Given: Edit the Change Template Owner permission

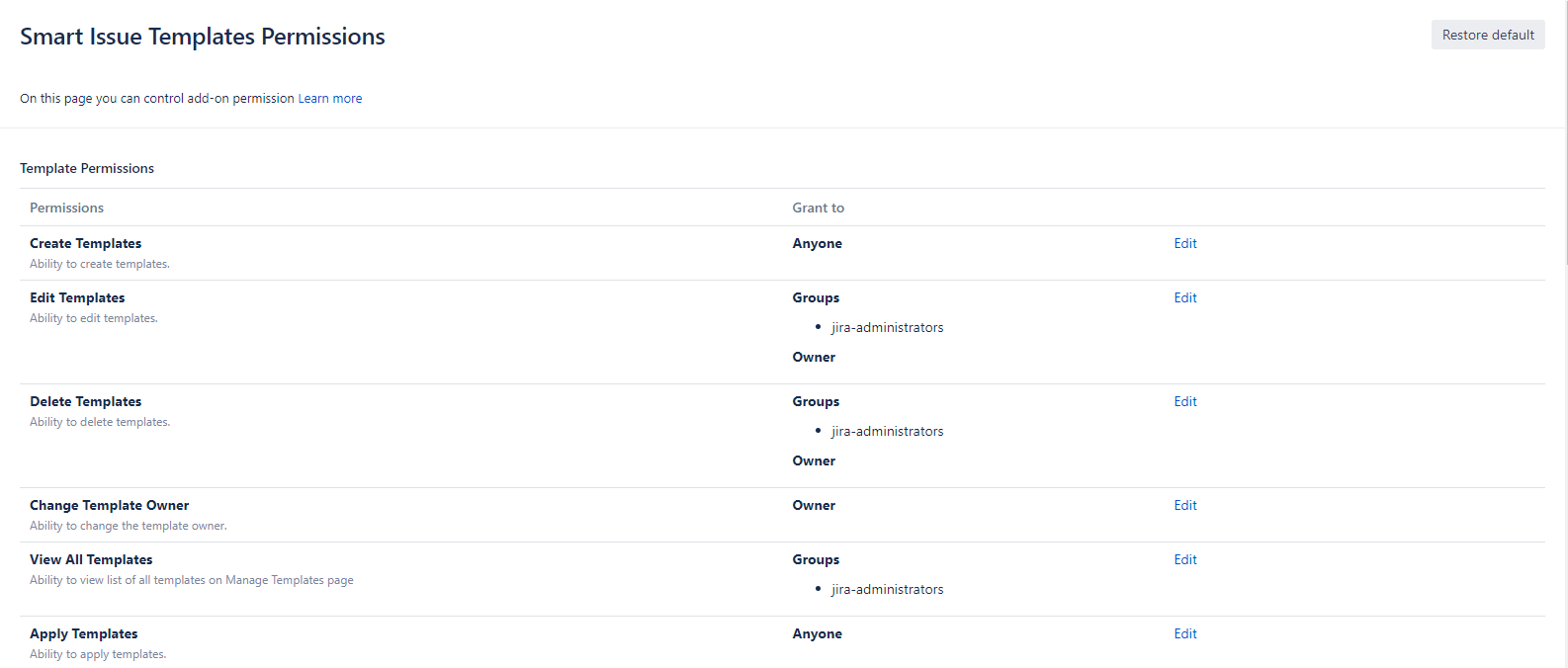Looking at the screenshot, I should [x=1184, y=505].
